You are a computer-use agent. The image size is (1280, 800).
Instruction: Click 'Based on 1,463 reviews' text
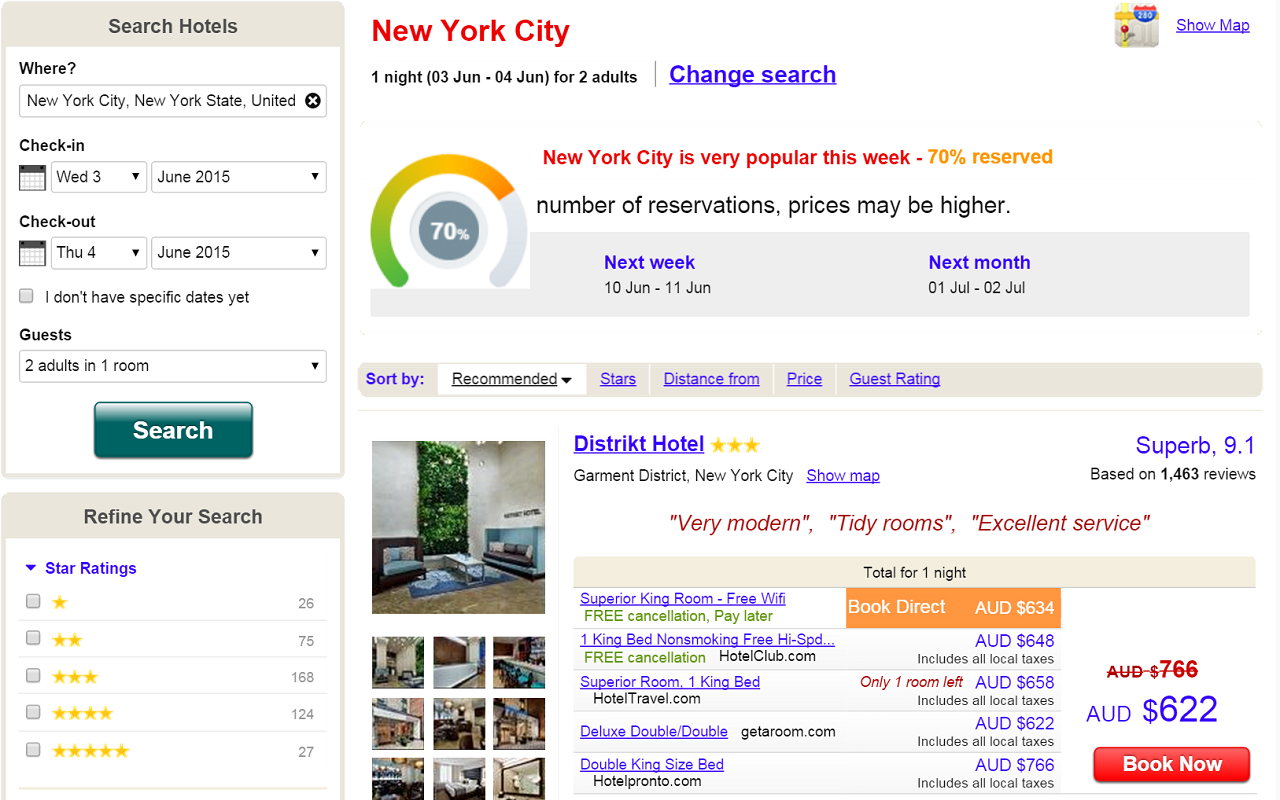(x=1173, y=474)
